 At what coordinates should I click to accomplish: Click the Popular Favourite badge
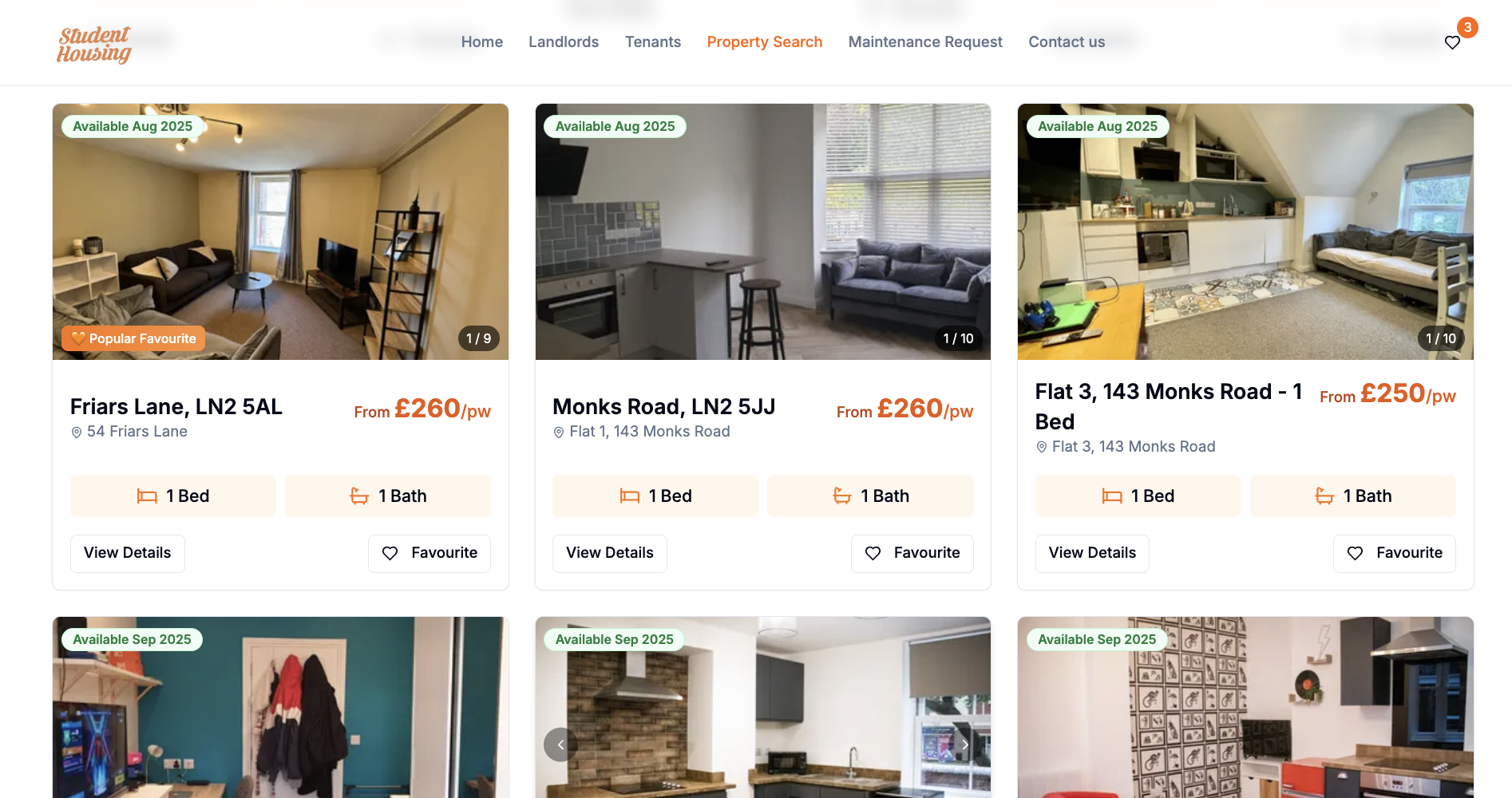pos(133,338)
